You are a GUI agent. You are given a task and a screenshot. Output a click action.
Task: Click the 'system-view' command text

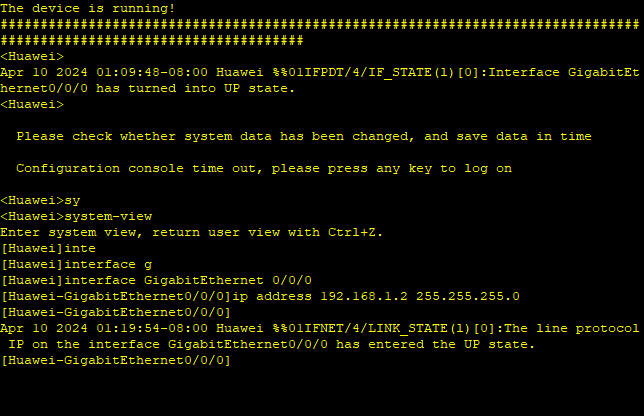click(x=108, y=216)
